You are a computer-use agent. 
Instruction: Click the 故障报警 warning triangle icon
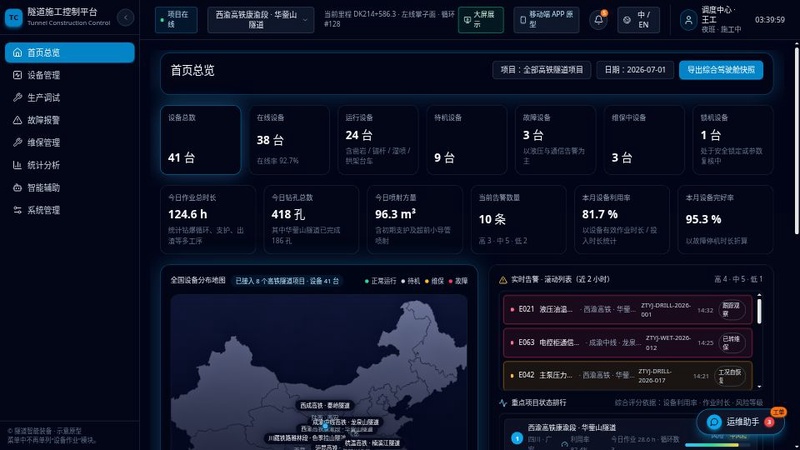point(17,120)
